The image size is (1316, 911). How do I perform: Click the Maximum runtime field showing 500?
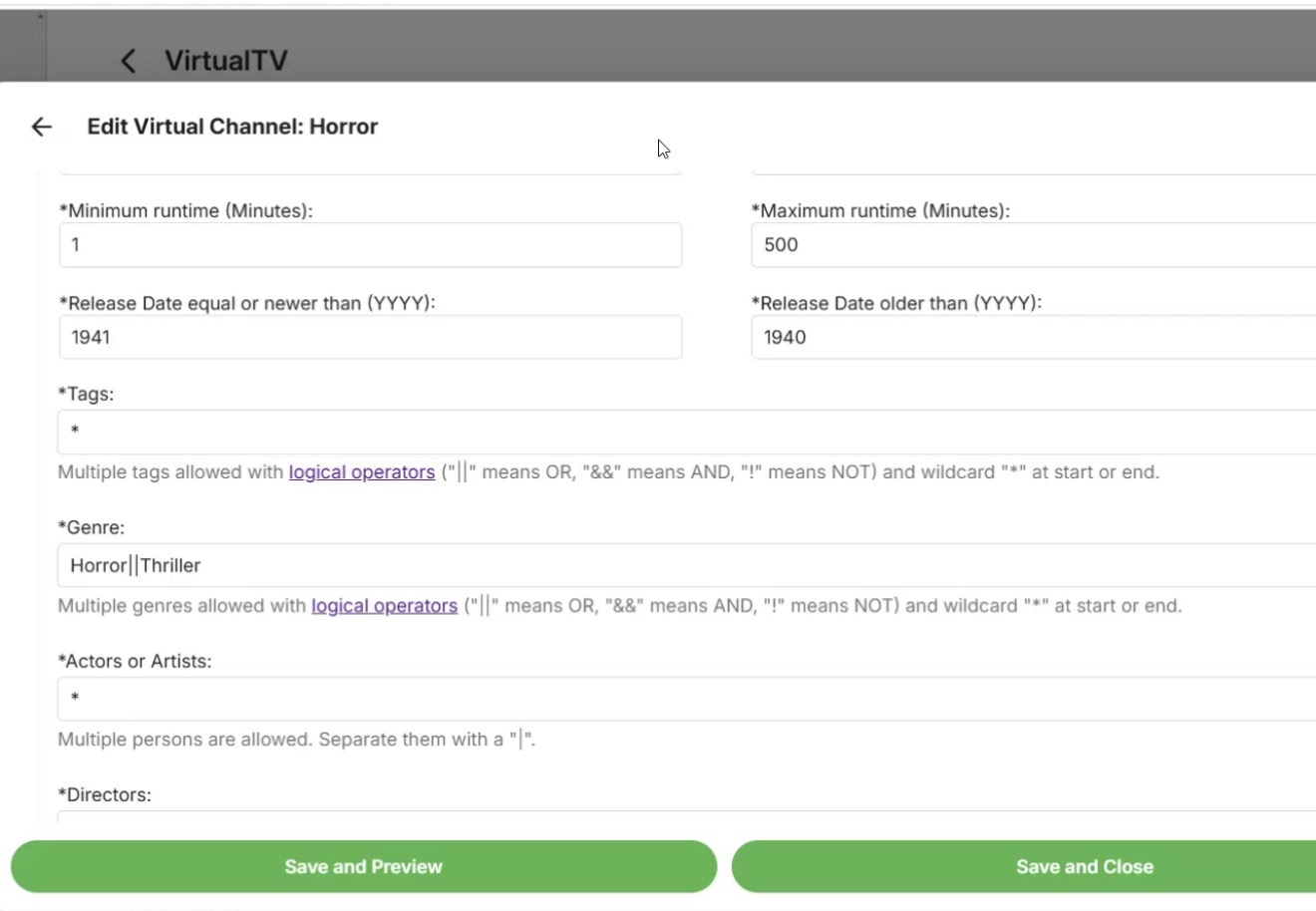[1033, 245]
